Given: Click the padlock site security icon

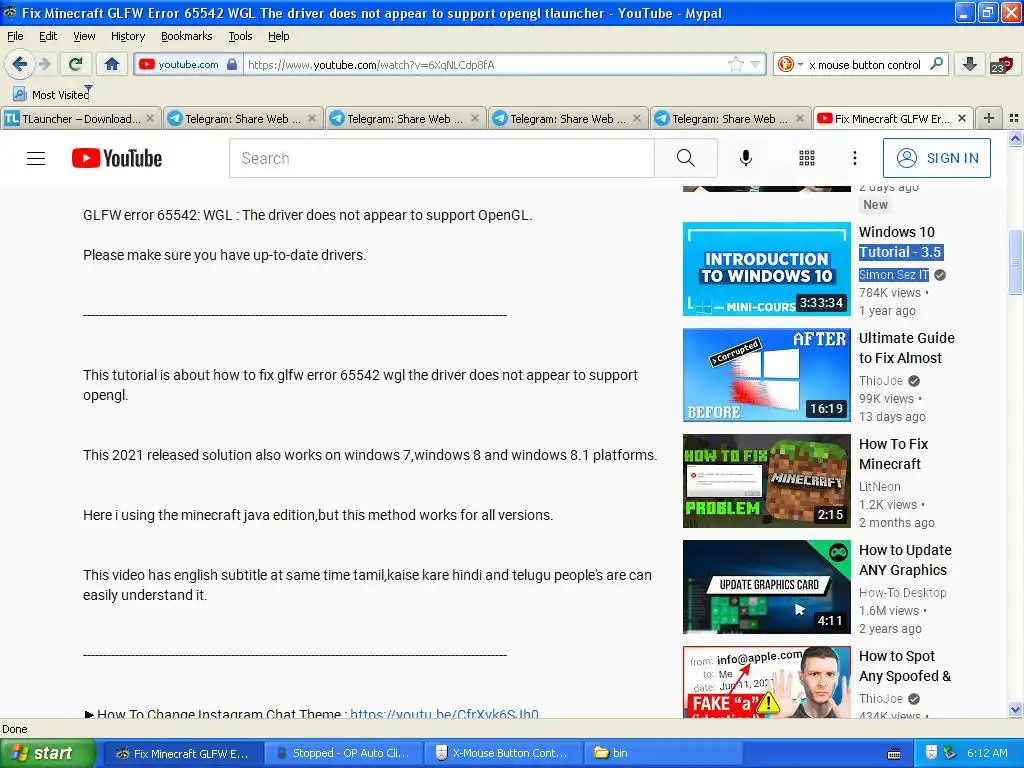Looking at the screenshot, I should (232, 64).
